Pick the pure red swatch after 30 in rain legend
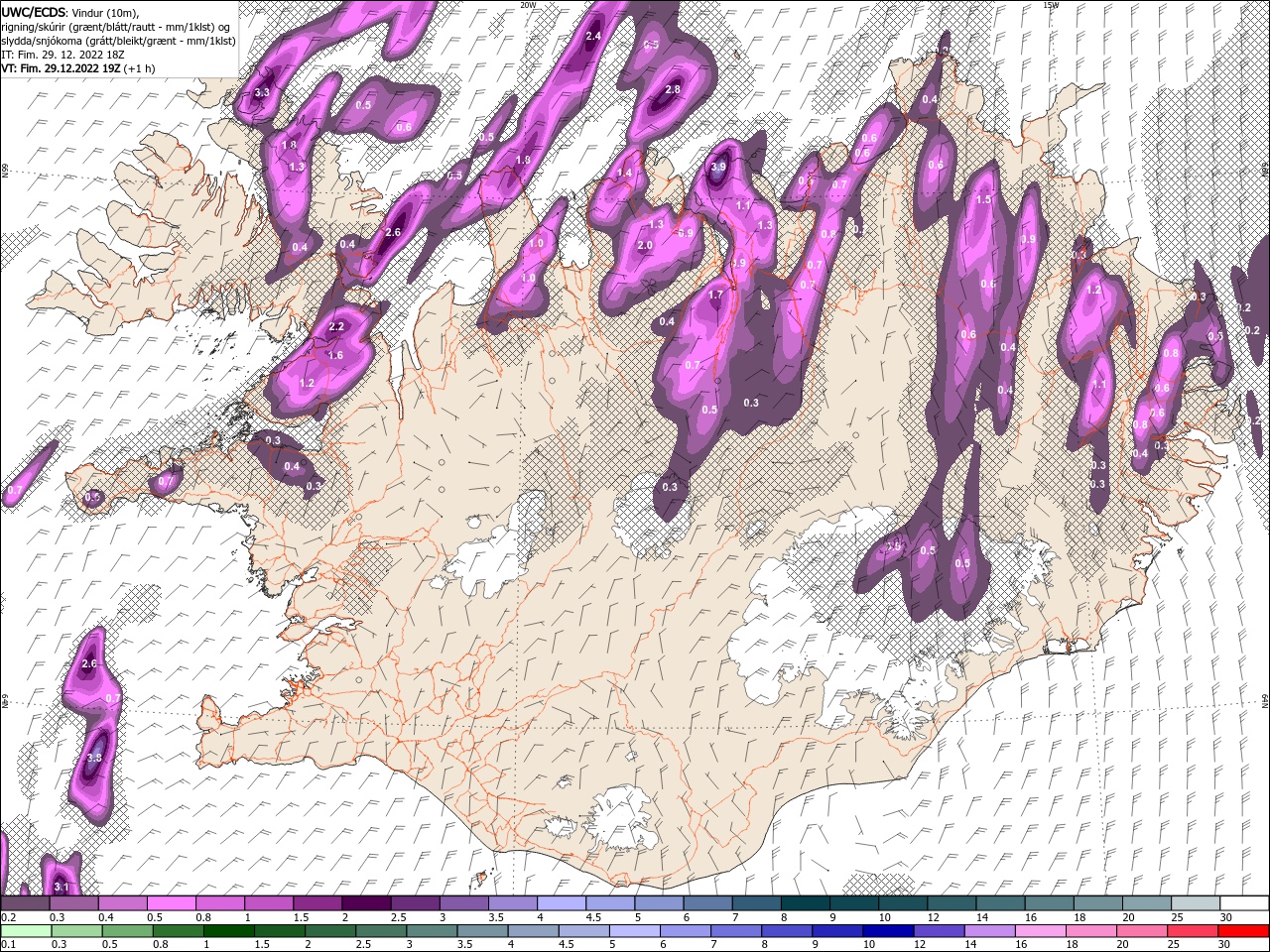Image resolution: width=1270 pixels, height=952 pixels. [x=1244, y=930]
